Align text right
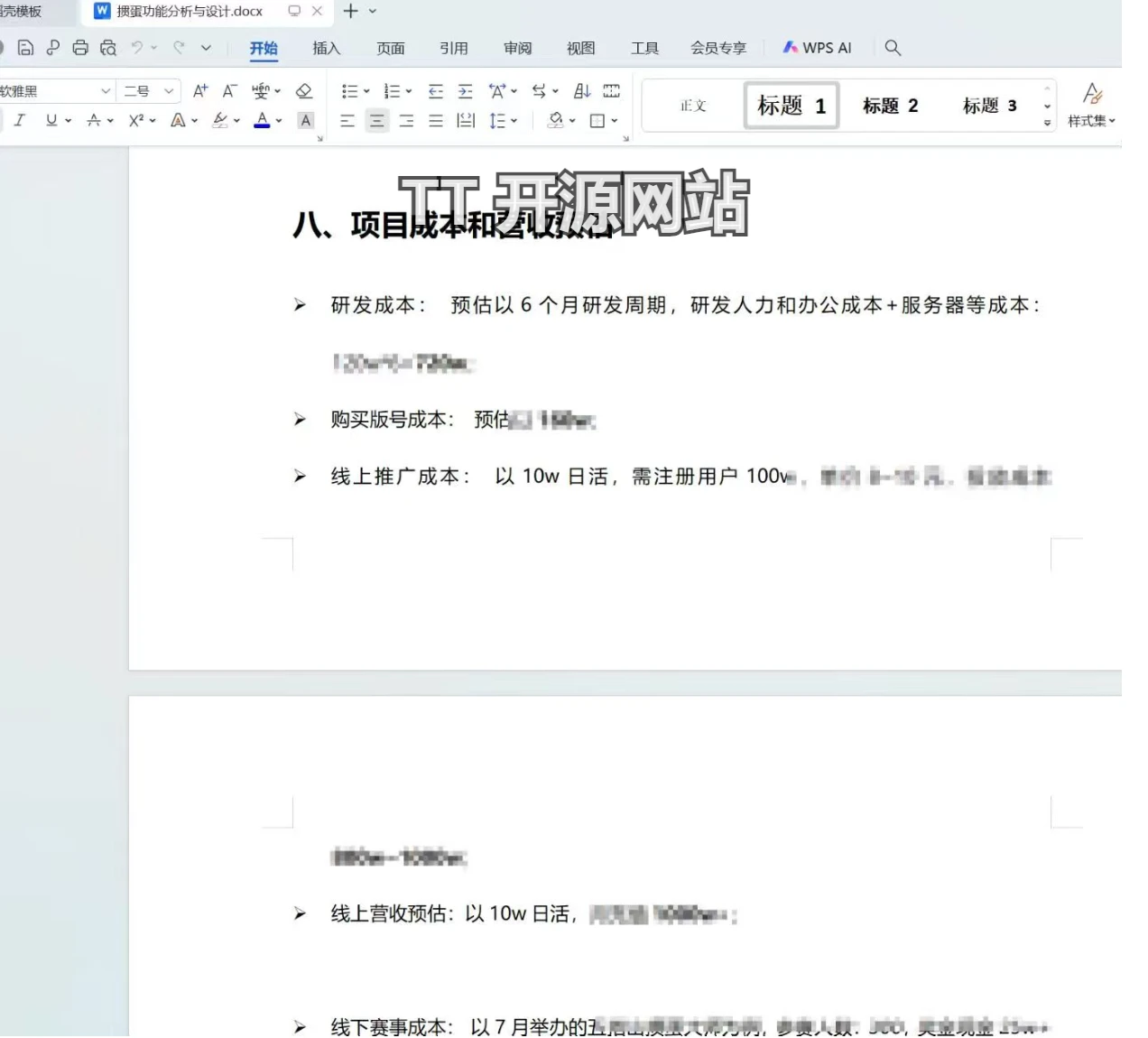The width and height of the screenshot is (1148, 1038). (407, 120)
